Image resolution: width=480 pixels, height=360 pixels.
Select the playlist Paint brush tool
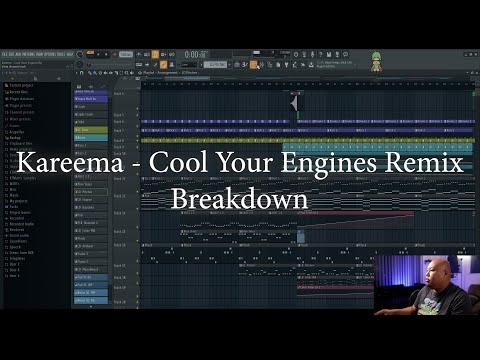point(95,73)
